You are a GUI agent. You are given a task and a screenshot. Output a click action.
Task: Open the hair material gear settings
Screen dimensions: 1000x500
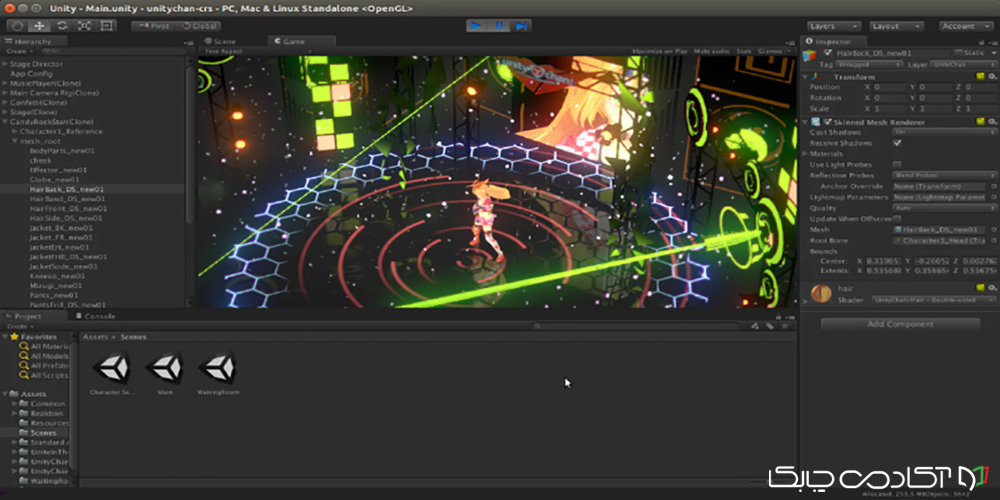[992, 289]
